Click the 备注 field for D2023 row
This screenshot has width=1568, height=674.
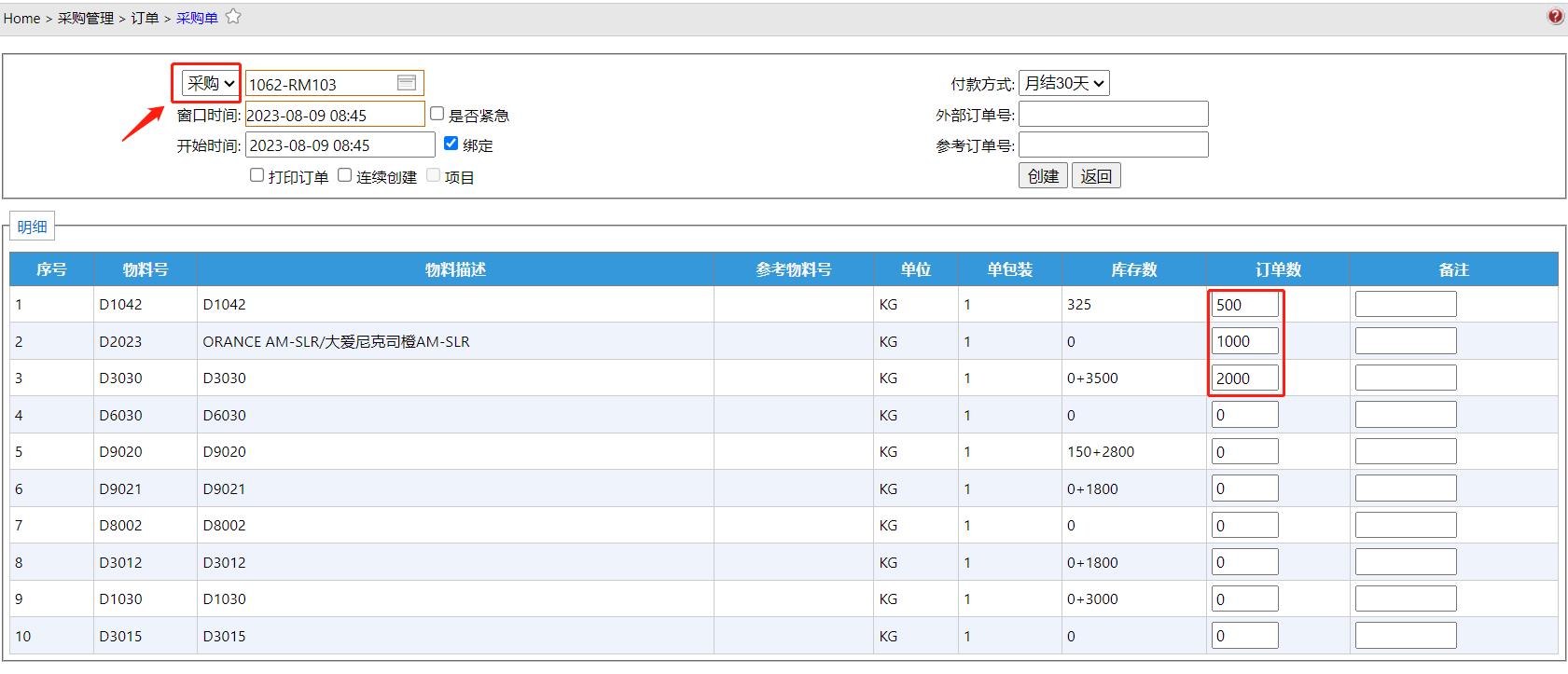pos(1405,341)
